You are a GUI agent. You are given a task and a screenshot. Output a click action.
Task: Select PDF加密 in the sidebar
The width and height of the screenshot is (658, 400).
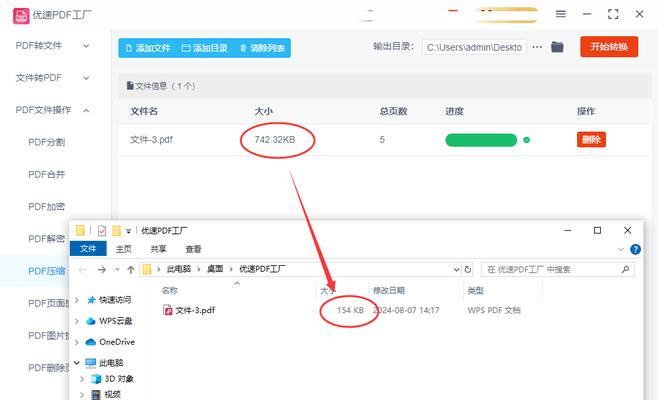pos(47,207)
